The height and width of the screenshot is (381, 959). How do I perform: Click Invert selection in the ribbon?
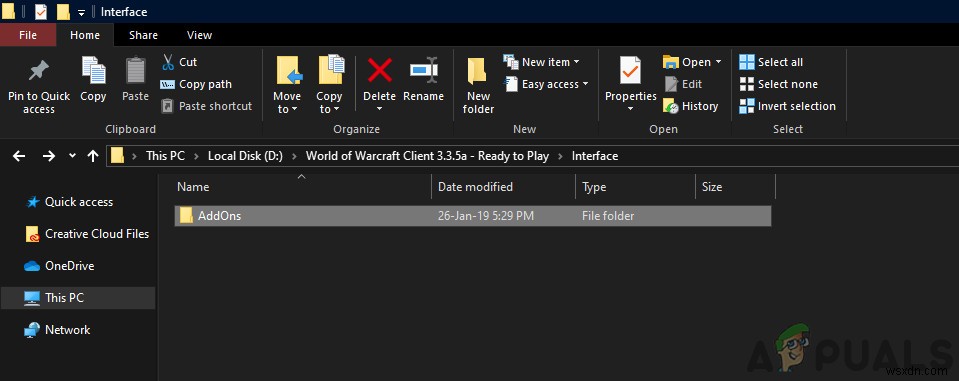787,106
